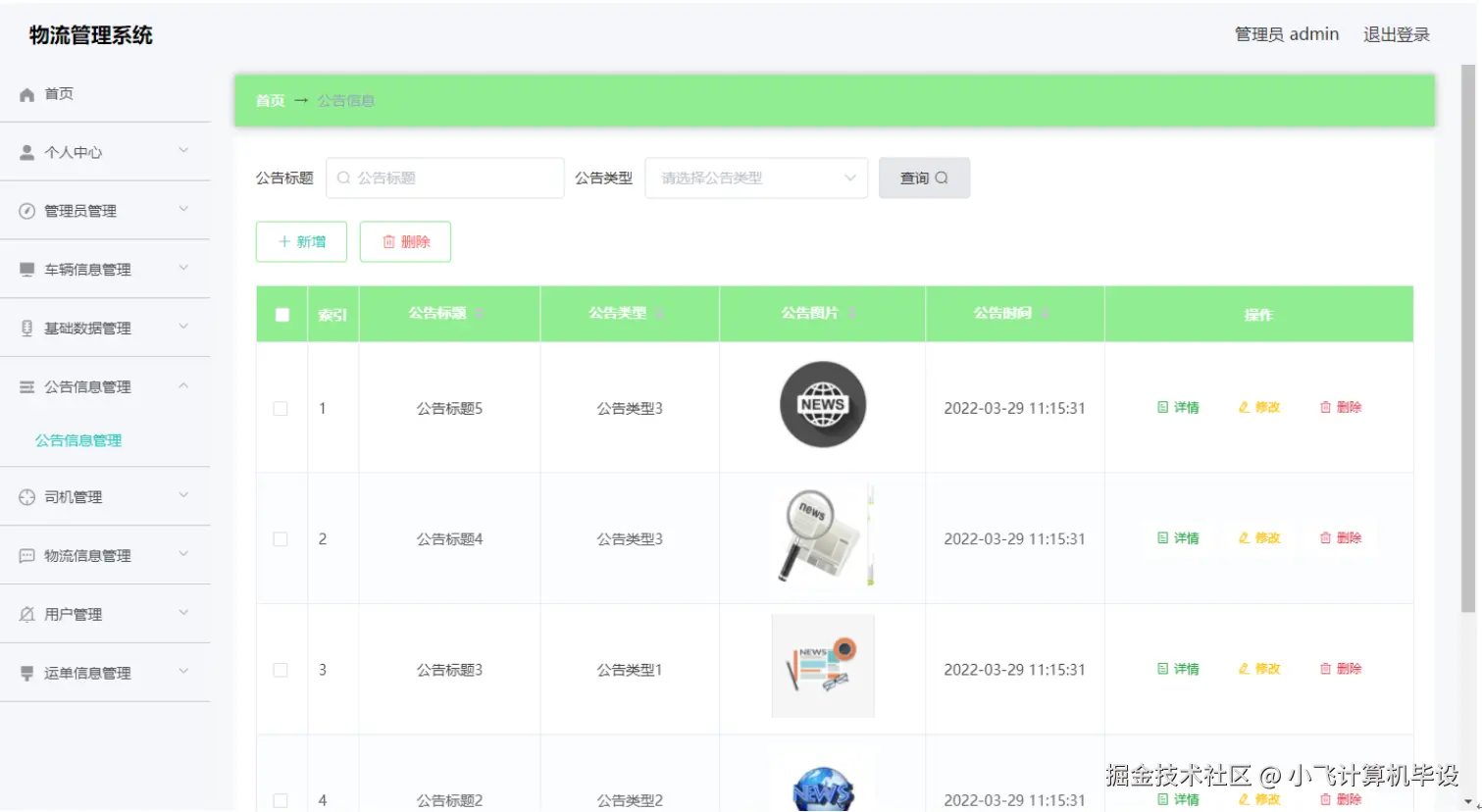The height and width of the screenshot is (812, 1482).
Task: Click 首页 in the breadcrumb bar
Action: [x=270, y=99]
